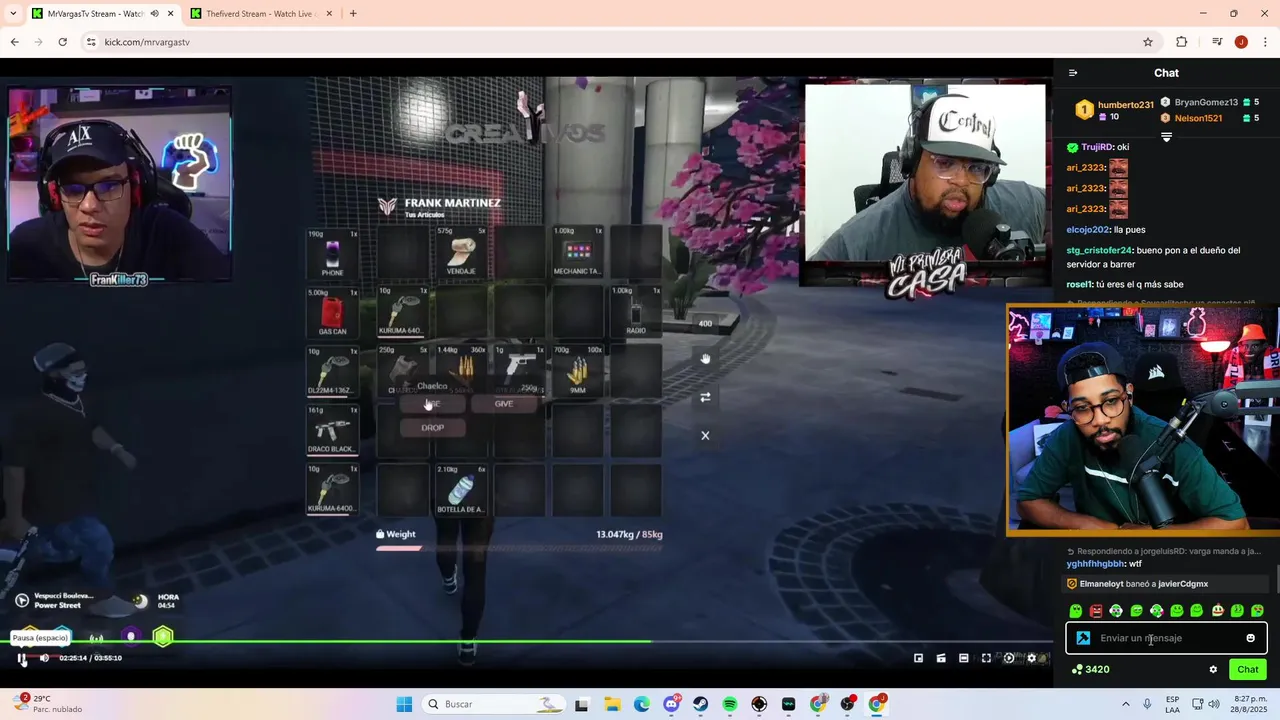Open Chrome three-dot menu
The image size is (1280, 720).
(1265, 42)
